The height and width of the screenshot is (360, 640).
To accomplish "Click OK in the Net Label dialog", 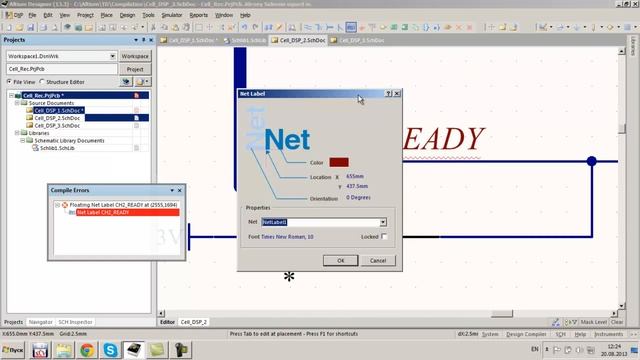I will coord(340,260).
